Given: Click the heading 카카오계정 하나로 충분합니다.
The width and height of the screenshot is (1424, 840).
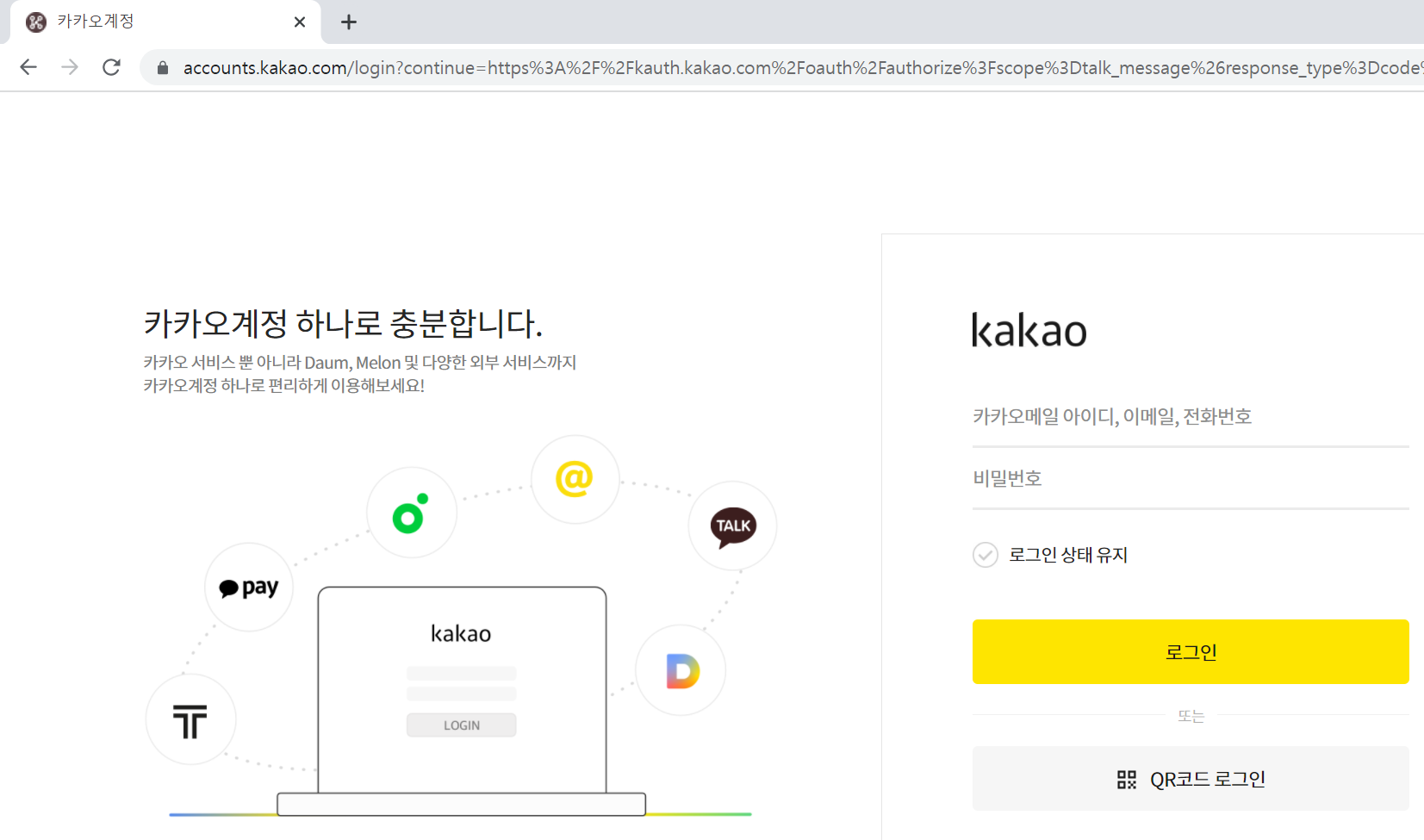Looking at the screenshot, I should click(343, 324).
